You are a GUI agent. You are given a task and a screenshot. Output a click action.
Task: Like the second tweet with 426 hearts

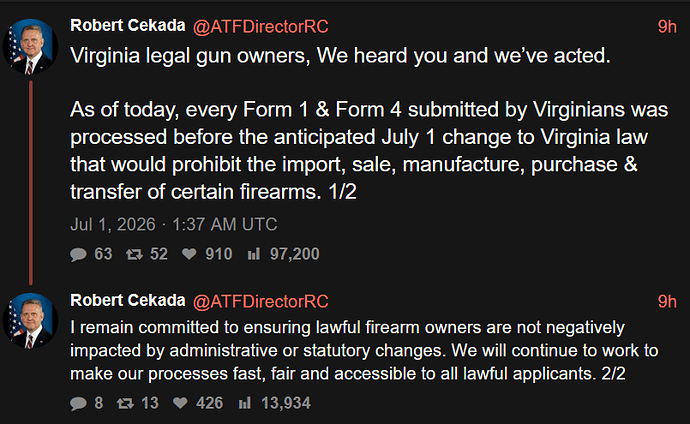(180, 402)
